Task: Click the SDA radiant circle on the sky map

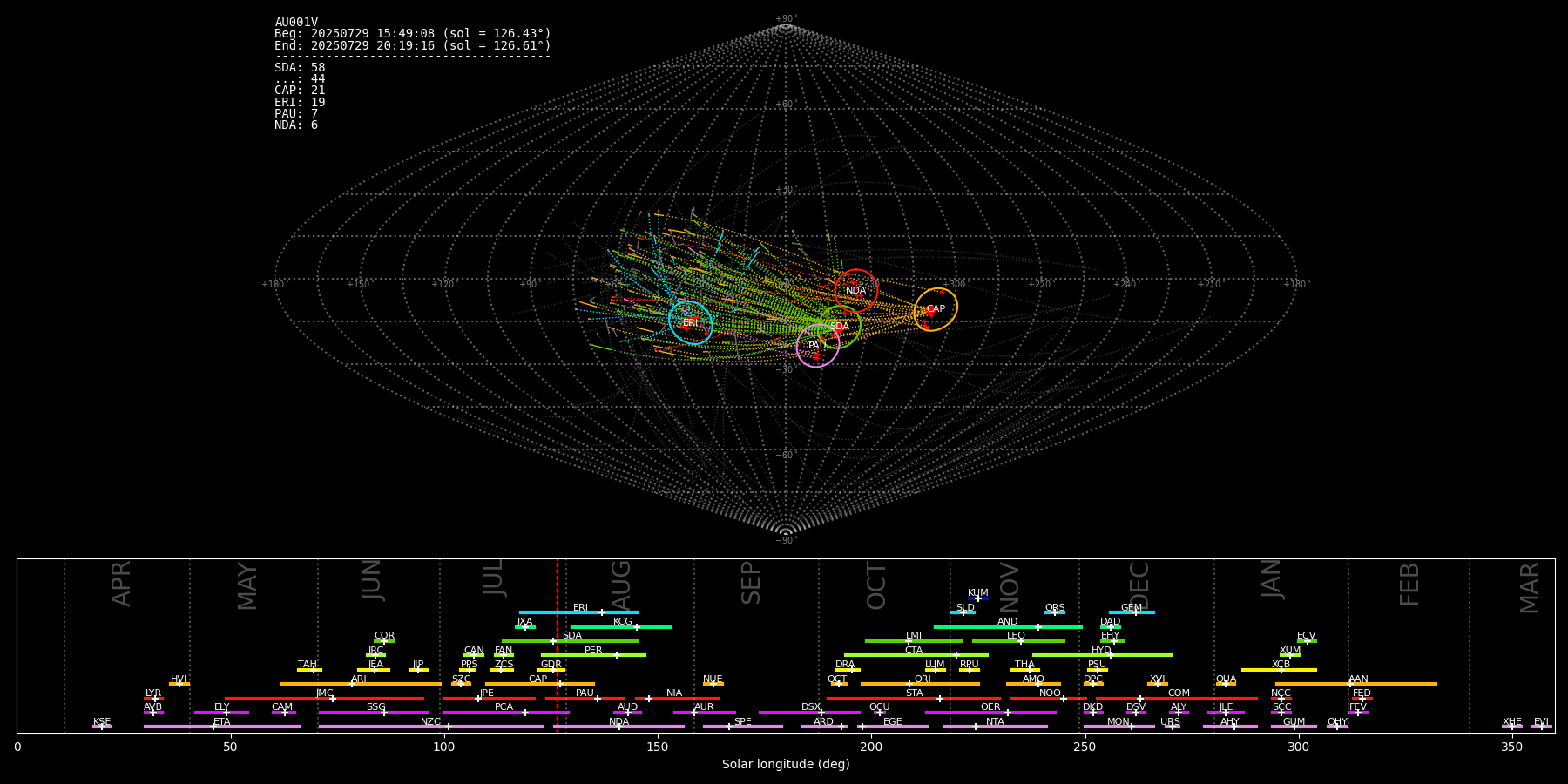Action: (839, 327)
